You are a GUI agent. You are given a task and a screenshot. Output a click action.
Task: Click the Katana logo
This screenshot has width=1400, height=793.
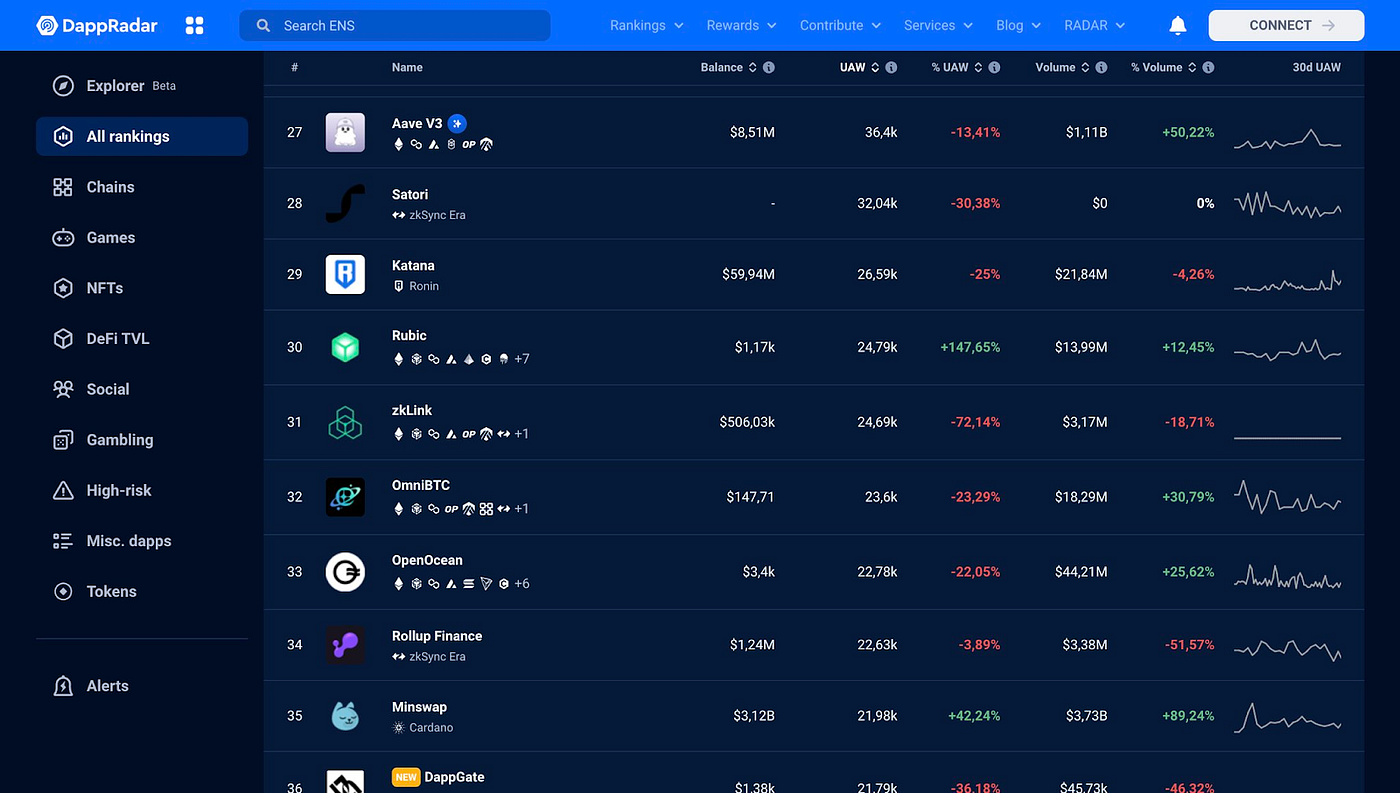(x=345, y=274)
